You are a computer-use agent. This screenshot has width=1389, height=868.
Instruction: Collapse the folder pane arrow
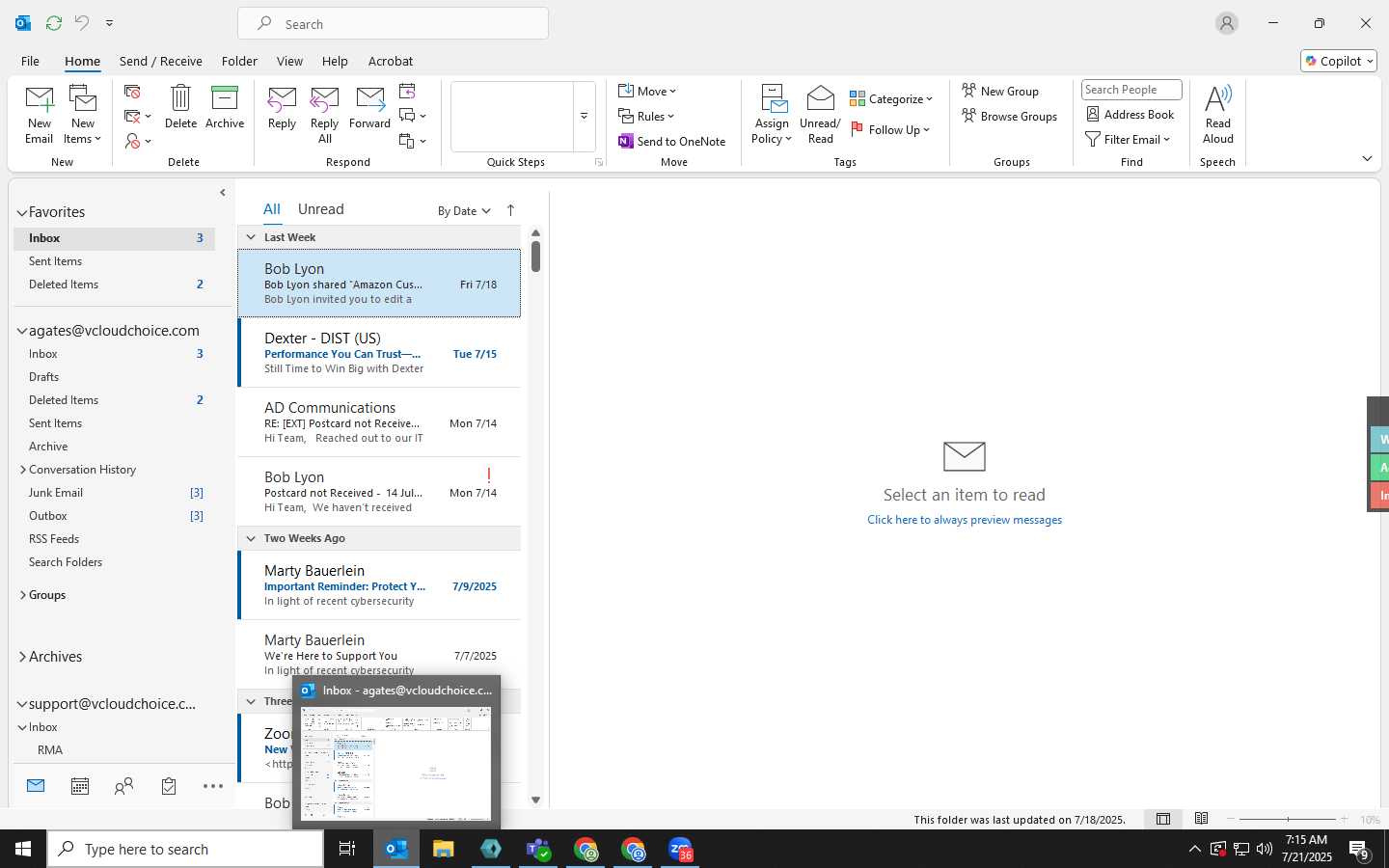pyautogui.click(x=223, y=192)
